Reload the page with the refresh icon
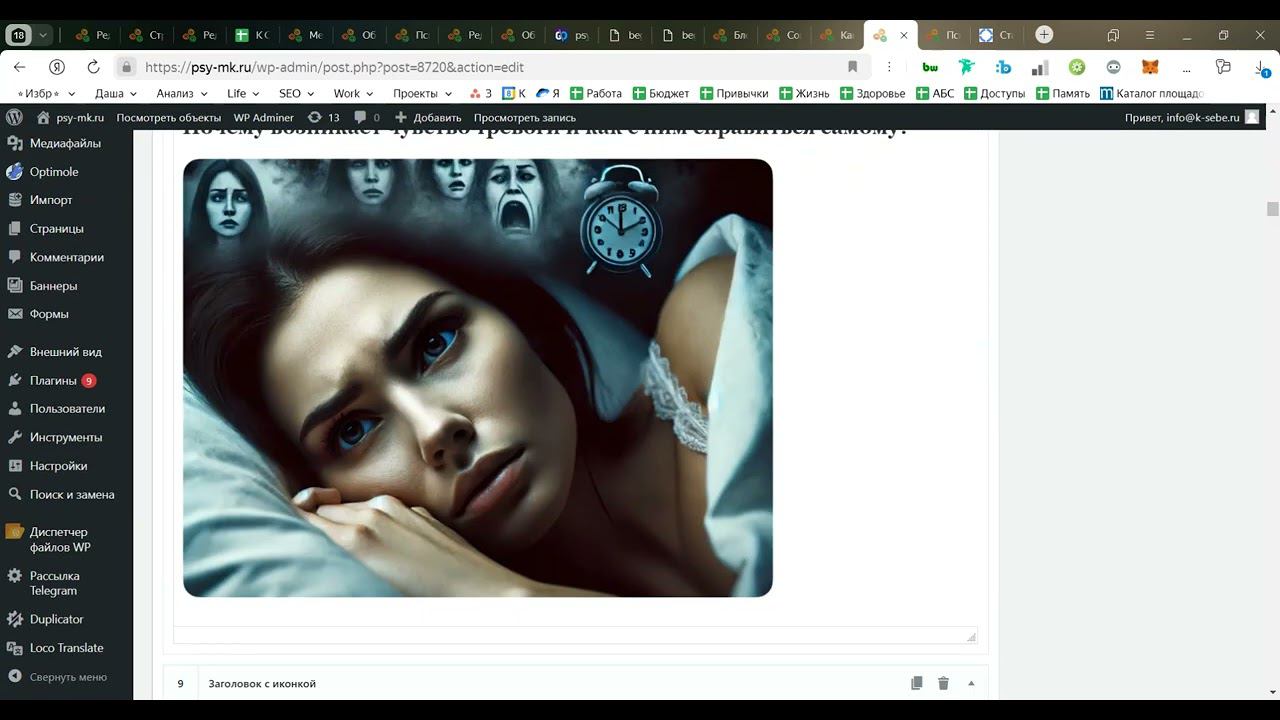The image size is (1280, 720). pos(93,67)
